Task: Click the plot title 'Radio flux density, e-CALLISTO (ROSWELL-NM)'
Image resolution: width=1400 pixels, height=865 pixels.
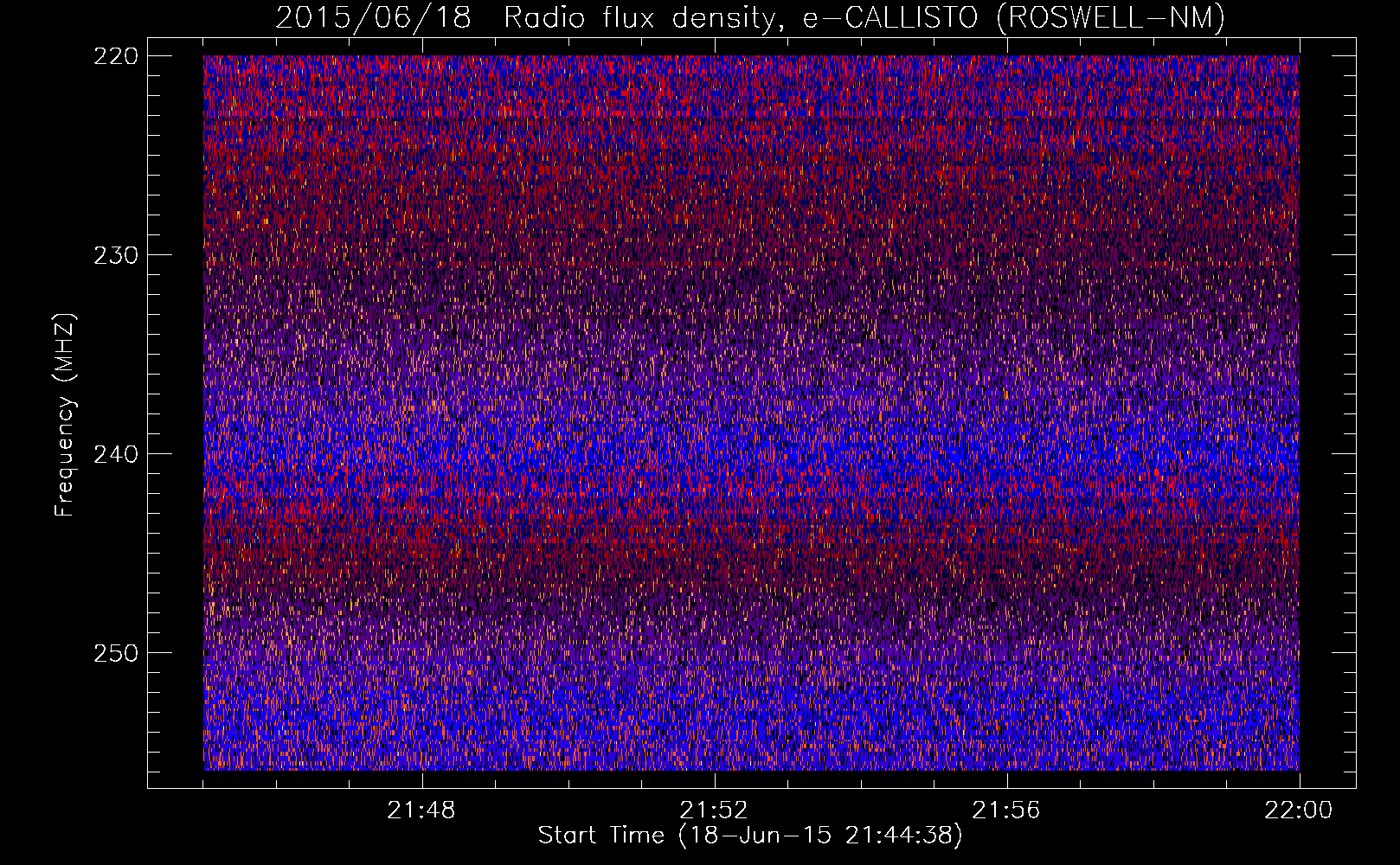Action: pyautogui.click(x=864, y=17)
